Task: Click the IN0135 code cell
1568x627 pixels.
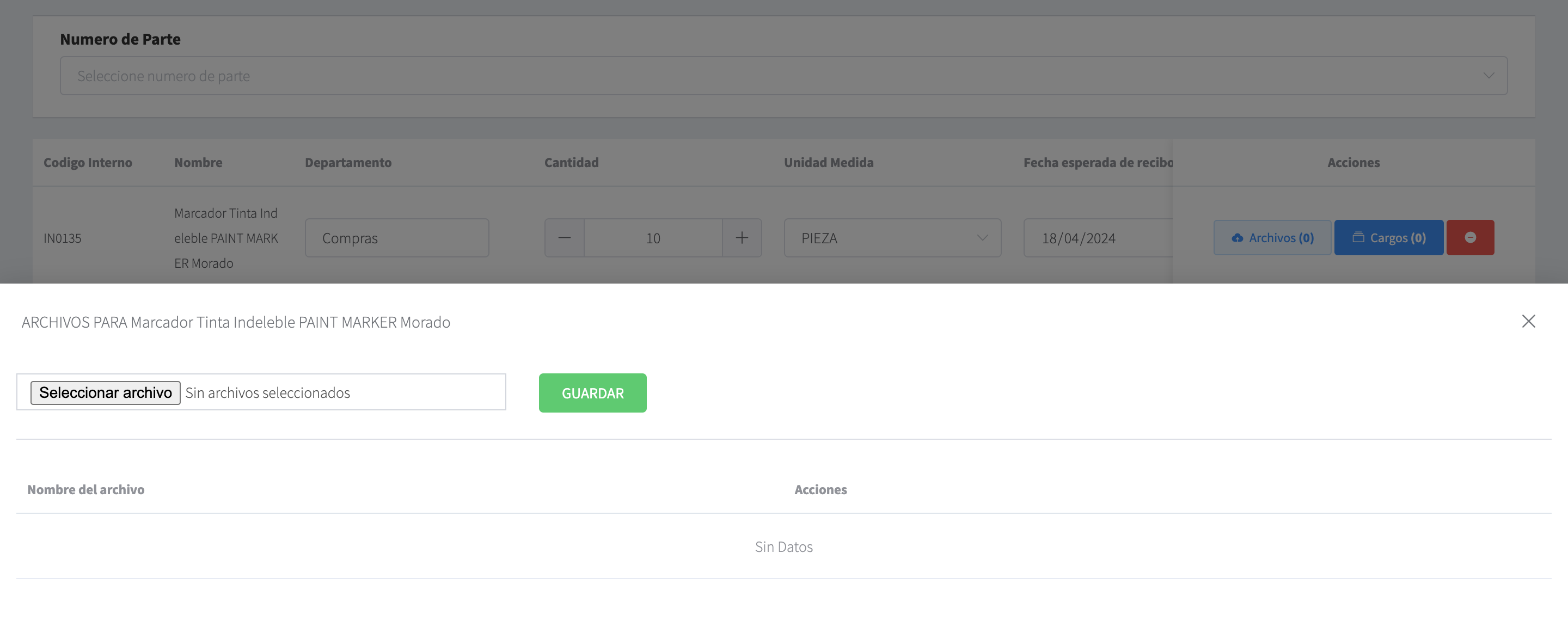Action: (62, 238)
